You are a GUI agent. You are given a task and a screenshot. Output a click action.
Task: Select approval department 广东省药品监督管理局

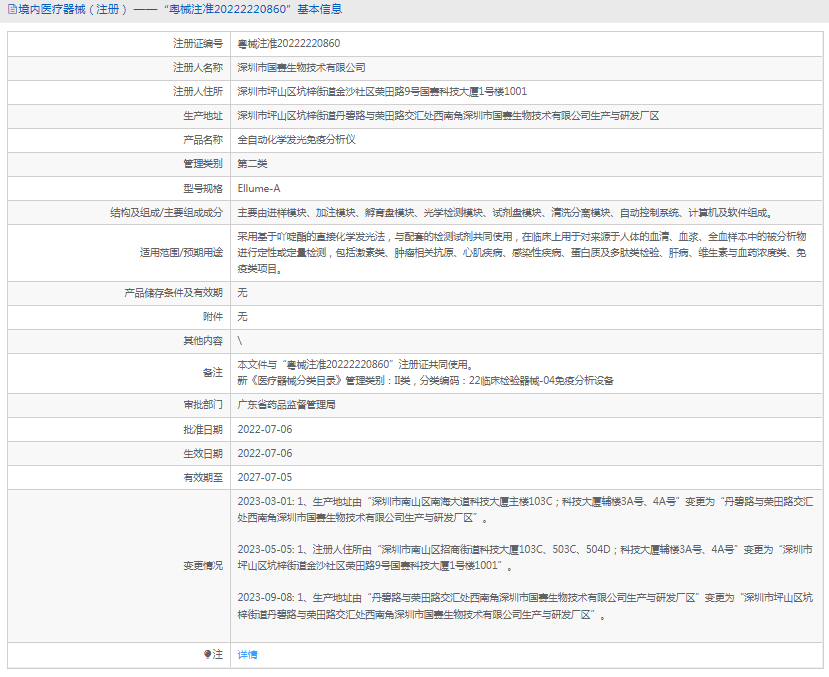point(287,405)
